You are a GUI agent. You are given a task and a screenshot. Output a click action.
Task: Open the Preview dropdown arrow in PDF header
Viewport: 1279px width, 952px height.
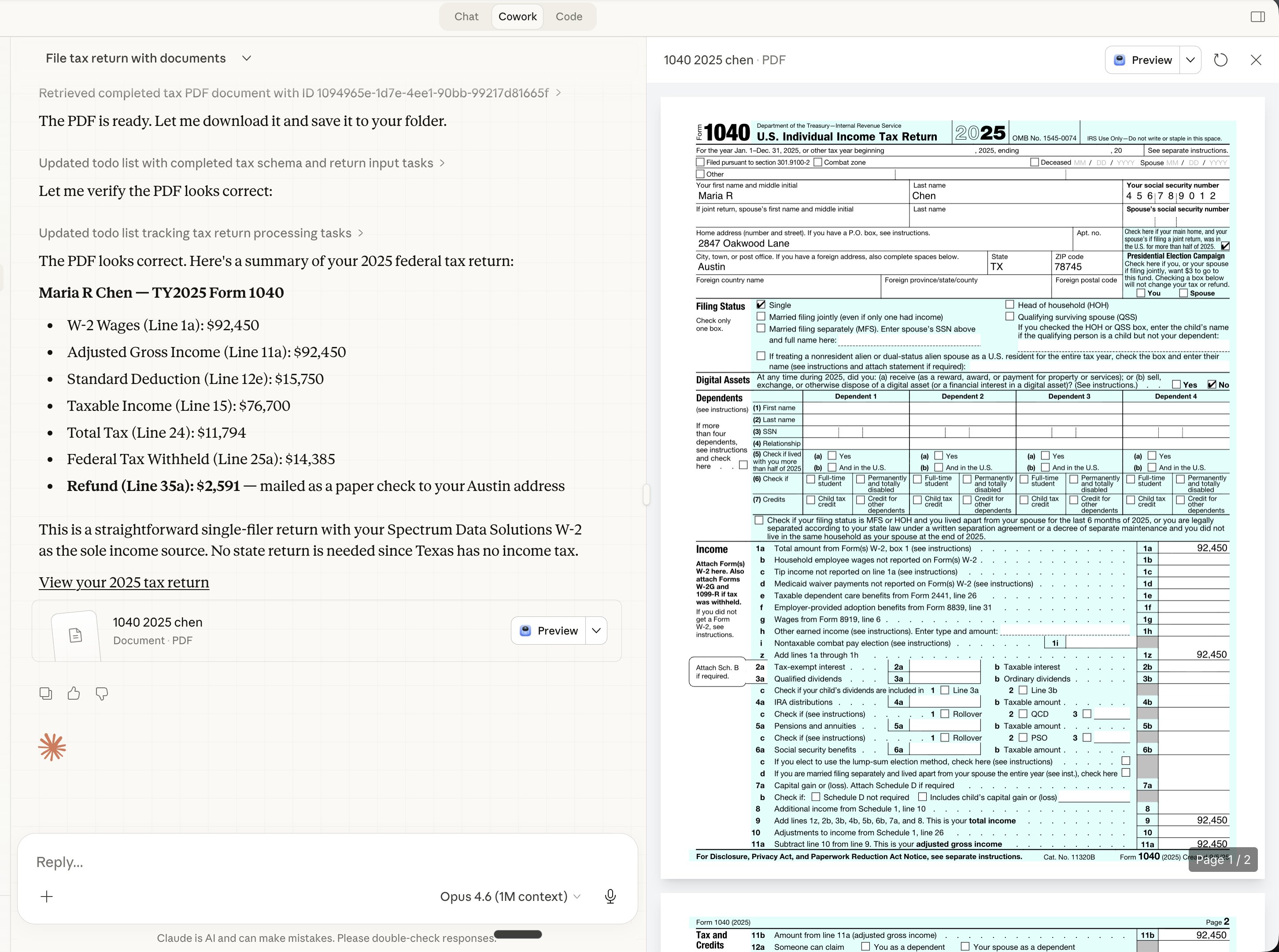pyautogui.click(x=1190, y=60)
